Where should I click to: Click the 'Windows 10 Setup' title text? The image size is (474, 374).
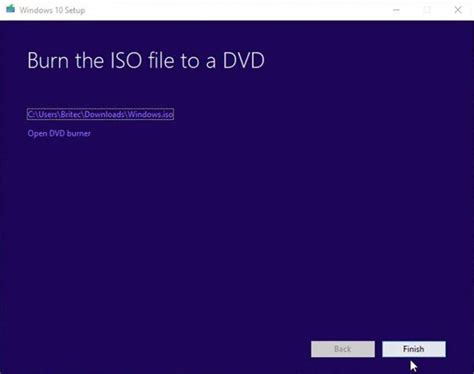pyautogui.click(x=52, y=10)
